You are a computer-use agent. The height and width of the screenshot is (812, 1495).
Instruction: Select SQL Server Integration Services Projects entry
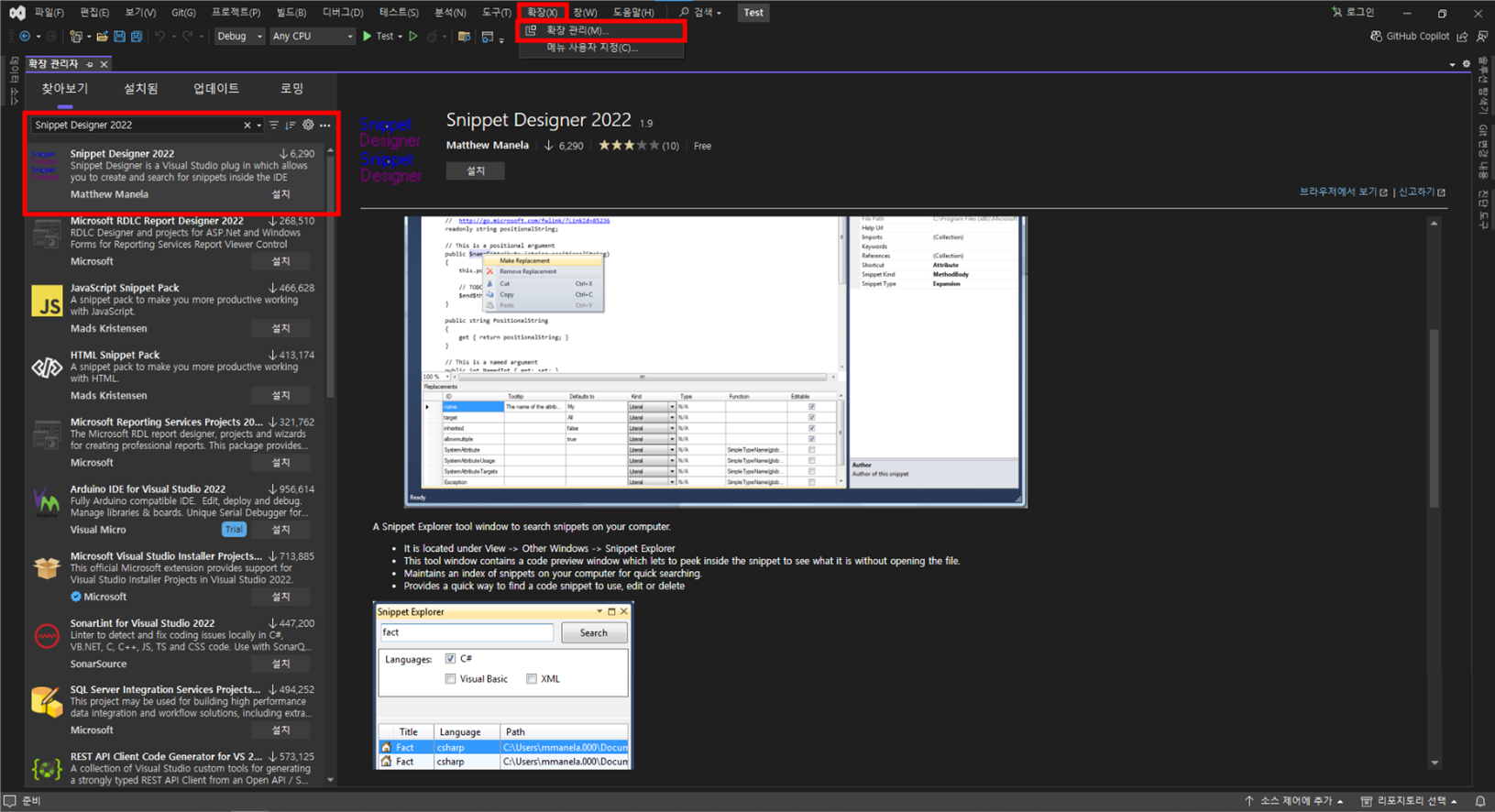point(175,710)
